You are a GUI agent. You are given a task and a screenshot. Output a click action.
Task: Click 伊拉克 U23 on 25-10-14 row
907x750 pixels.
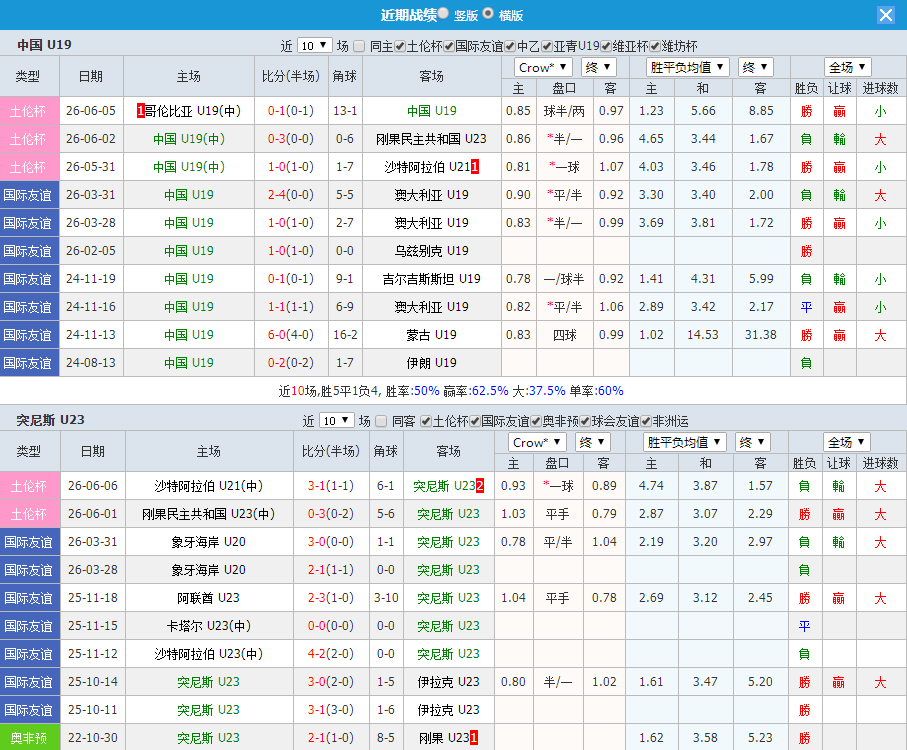(448, 682)
